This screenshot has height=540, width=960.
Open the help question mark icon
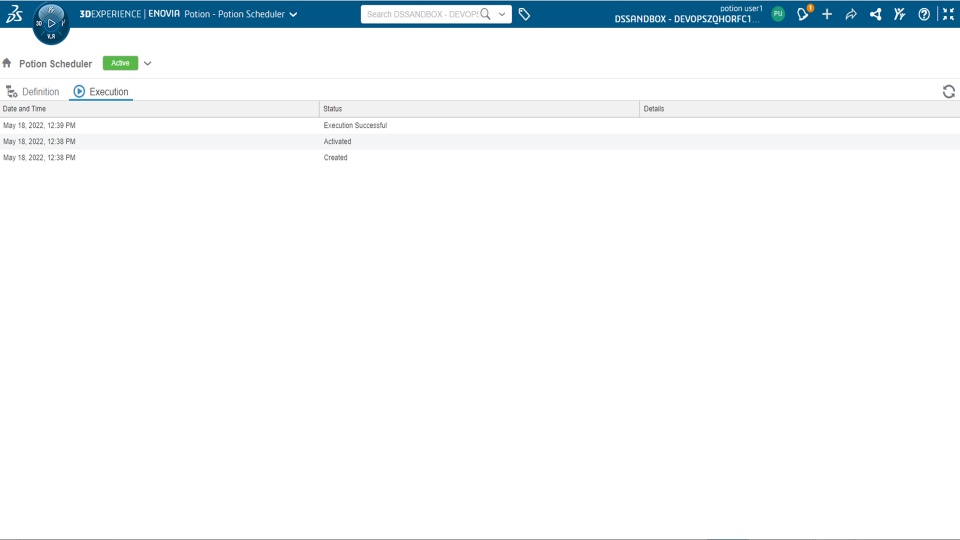point(924,14)
